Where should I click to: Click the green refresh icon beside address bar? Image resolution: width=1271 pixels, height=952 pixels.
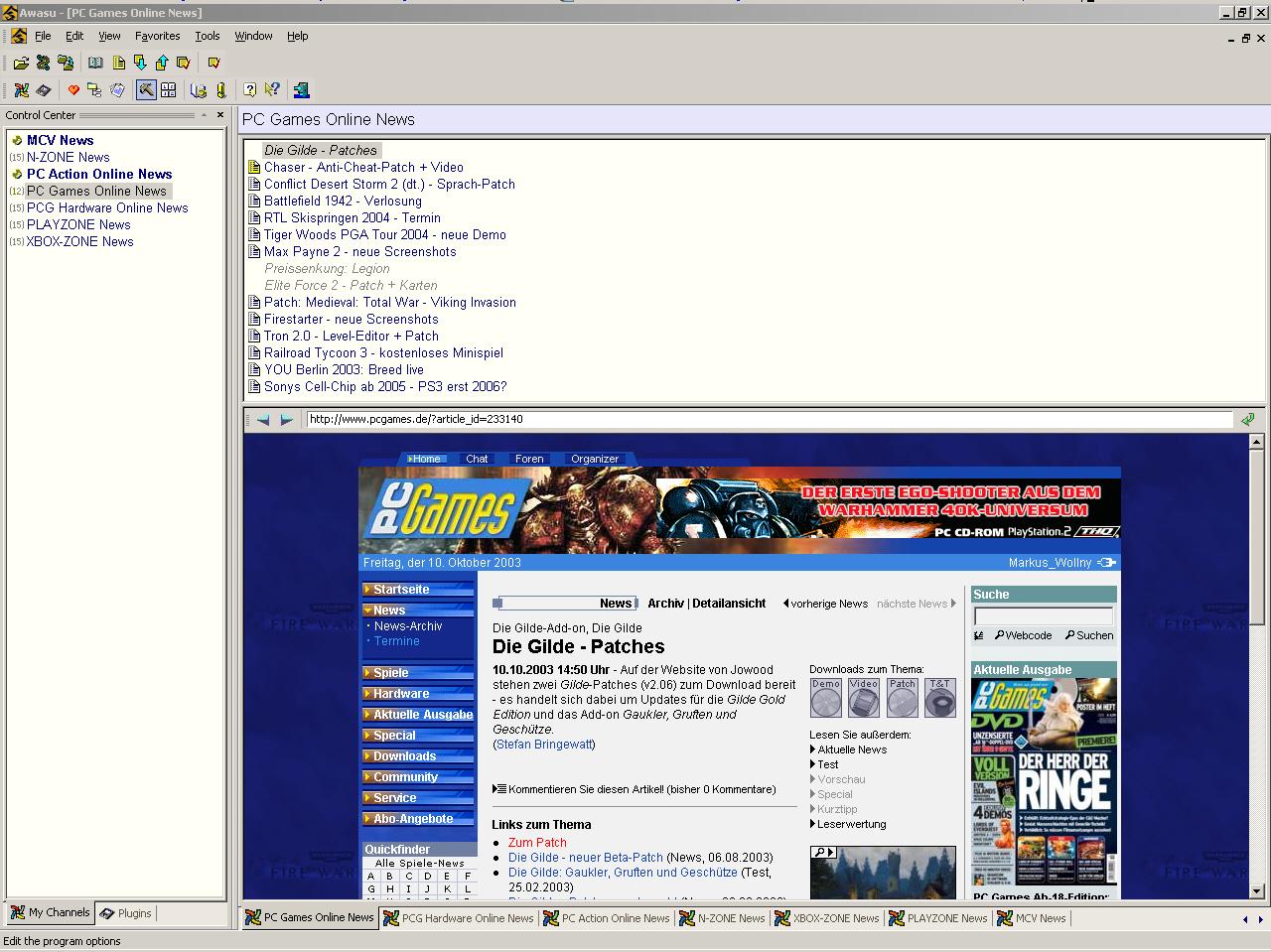(1248, 419)
